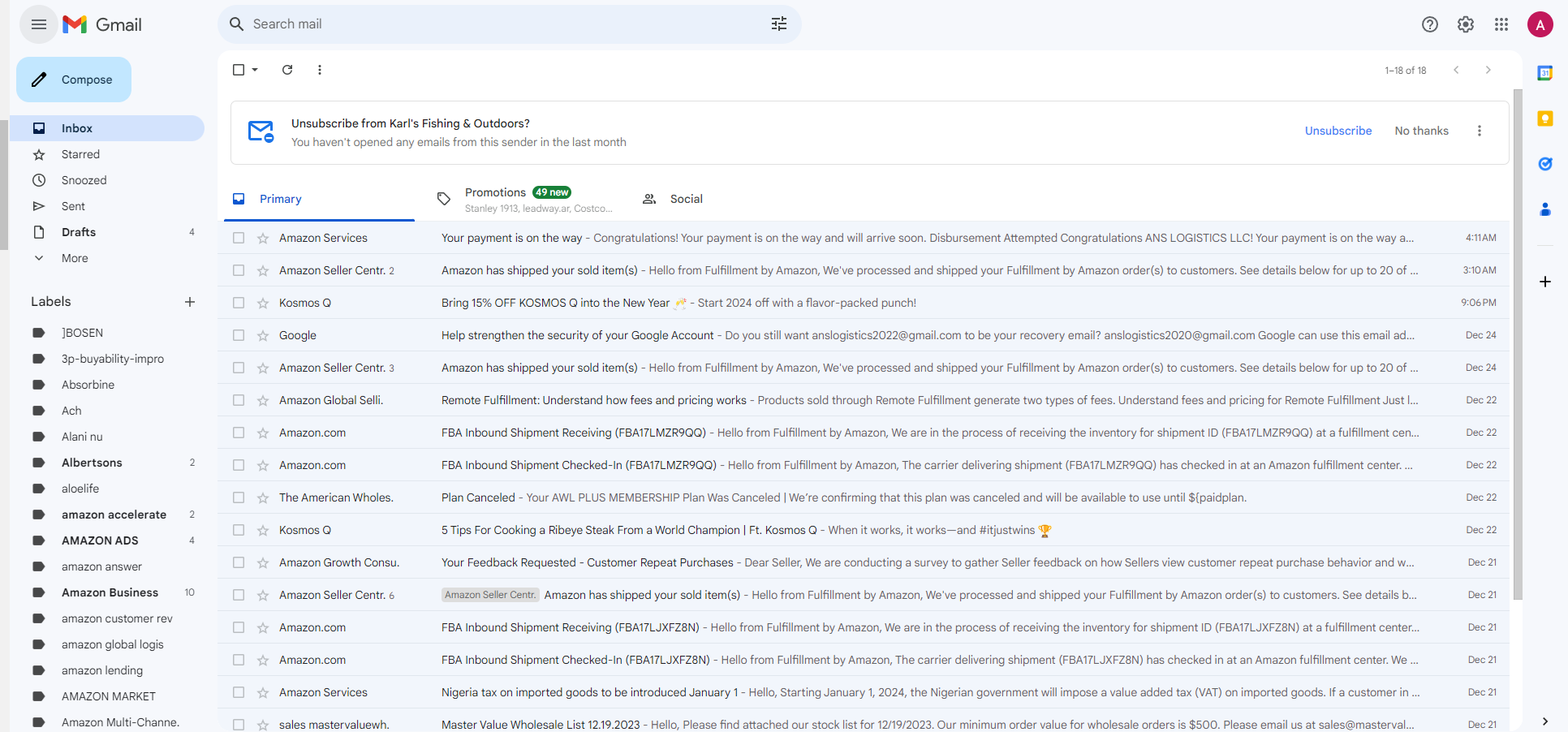This screenshot has height=732, width=1568.
Task: Open the Amazon Business label
Action: click(x=106, y=592)
